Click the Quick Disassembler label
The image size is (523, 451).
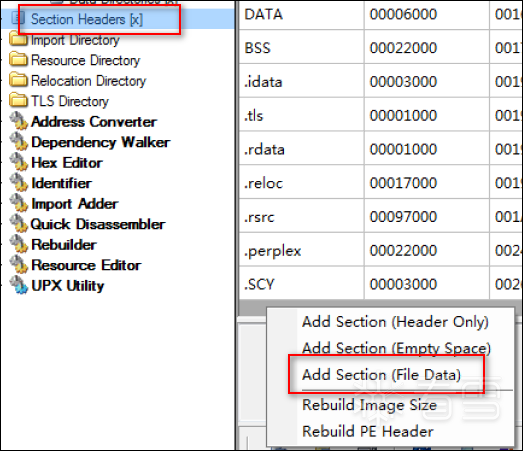coord(98,224)
